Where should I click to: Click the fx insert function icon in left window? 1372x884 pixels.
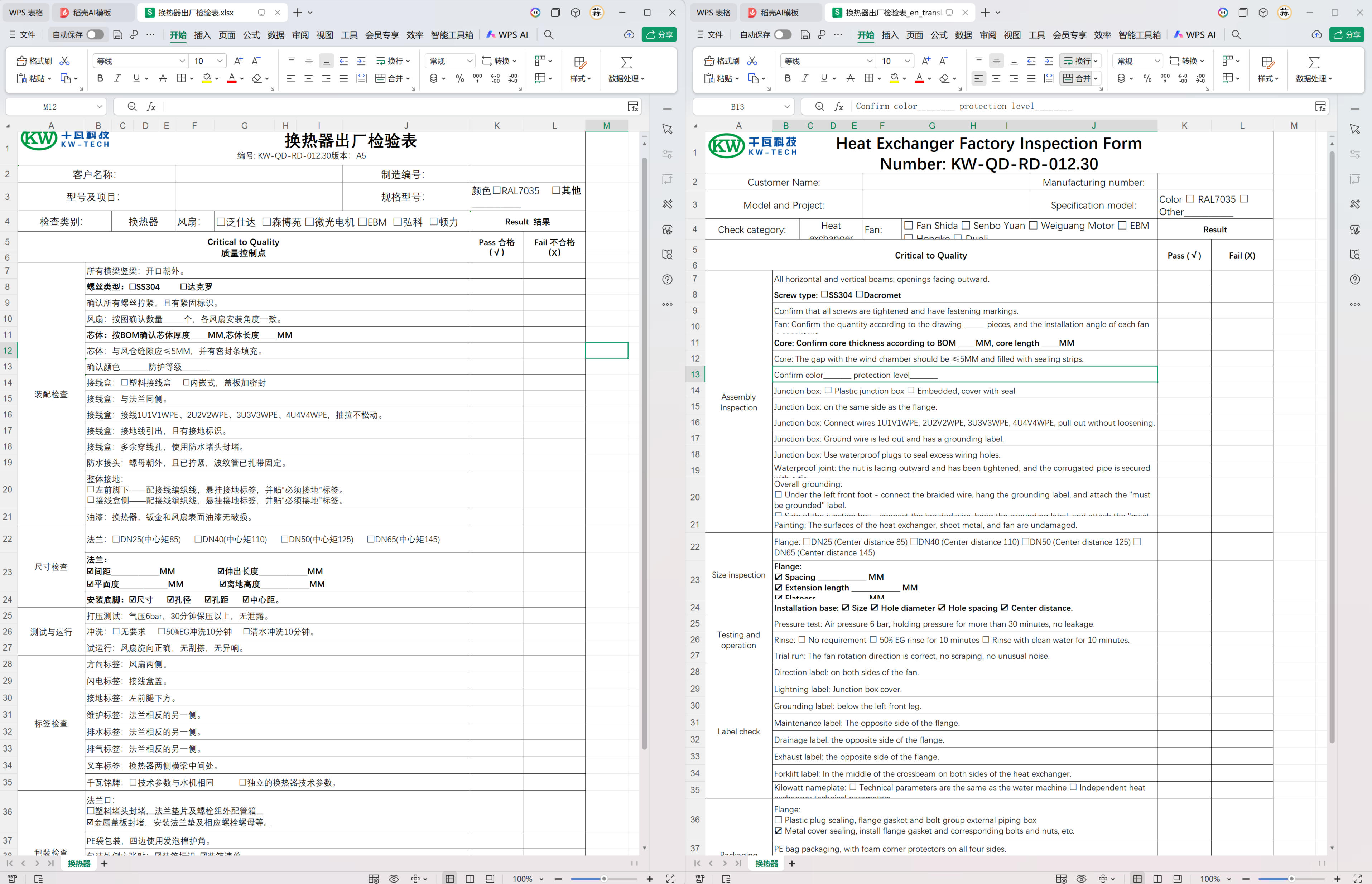tap(151, 106)
